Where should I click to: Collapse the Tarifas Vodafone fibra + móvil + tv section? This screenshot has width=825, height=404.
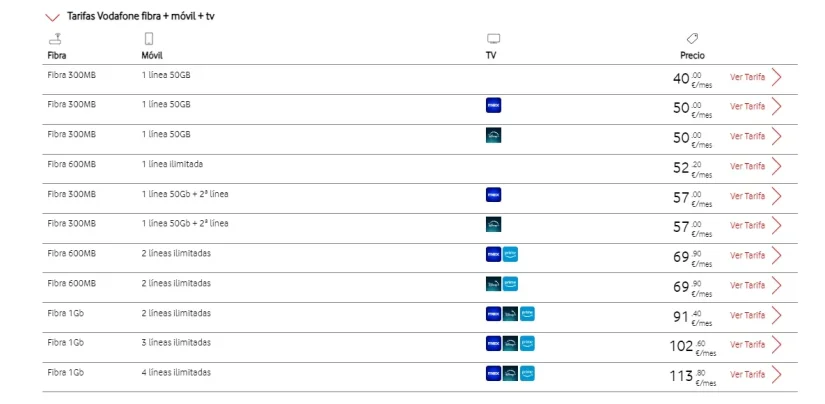(52, 17)
